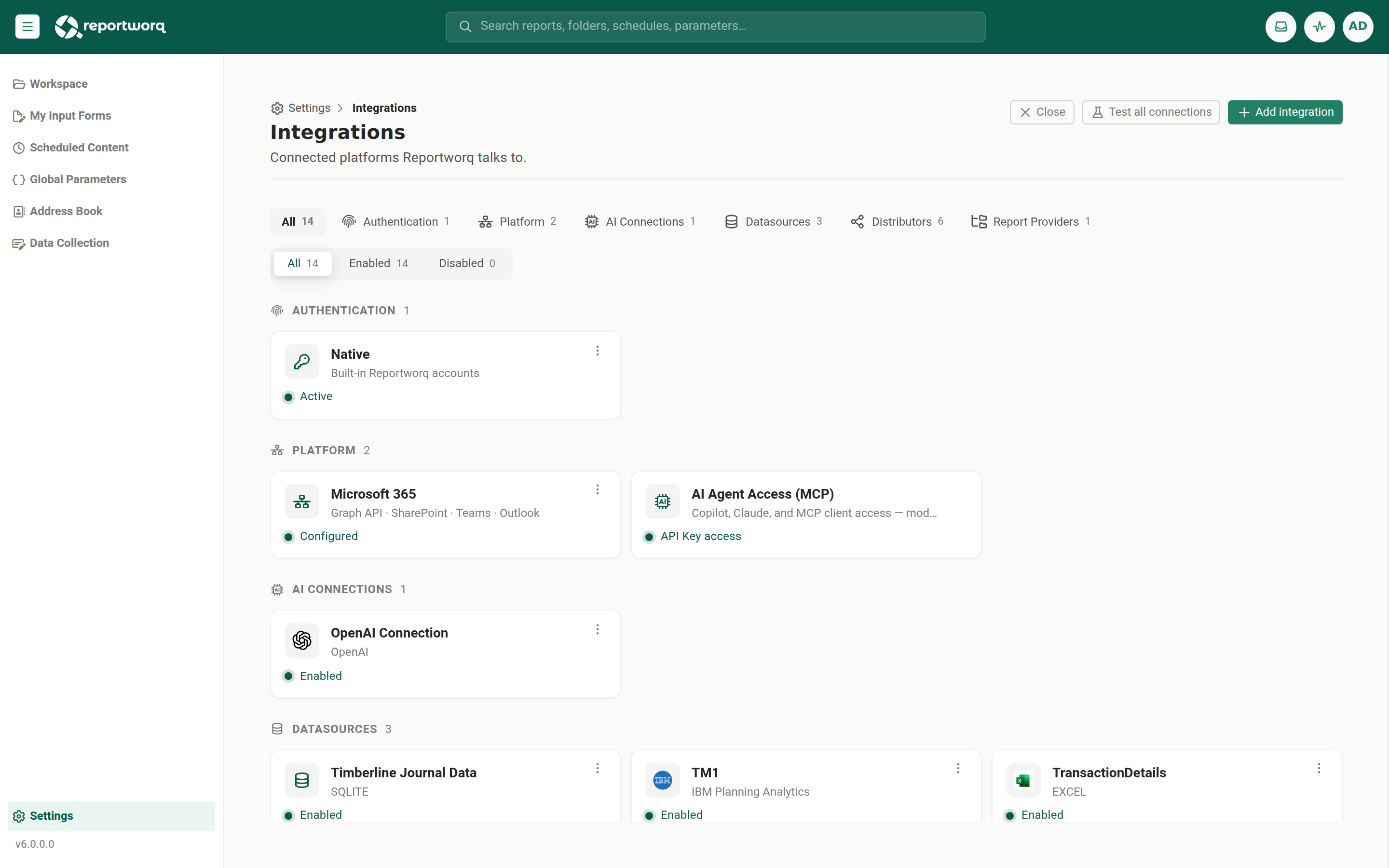The width and height of the screenshot is (1389, 868).
Task: Open Native card options menu
Action: (597, 351)
